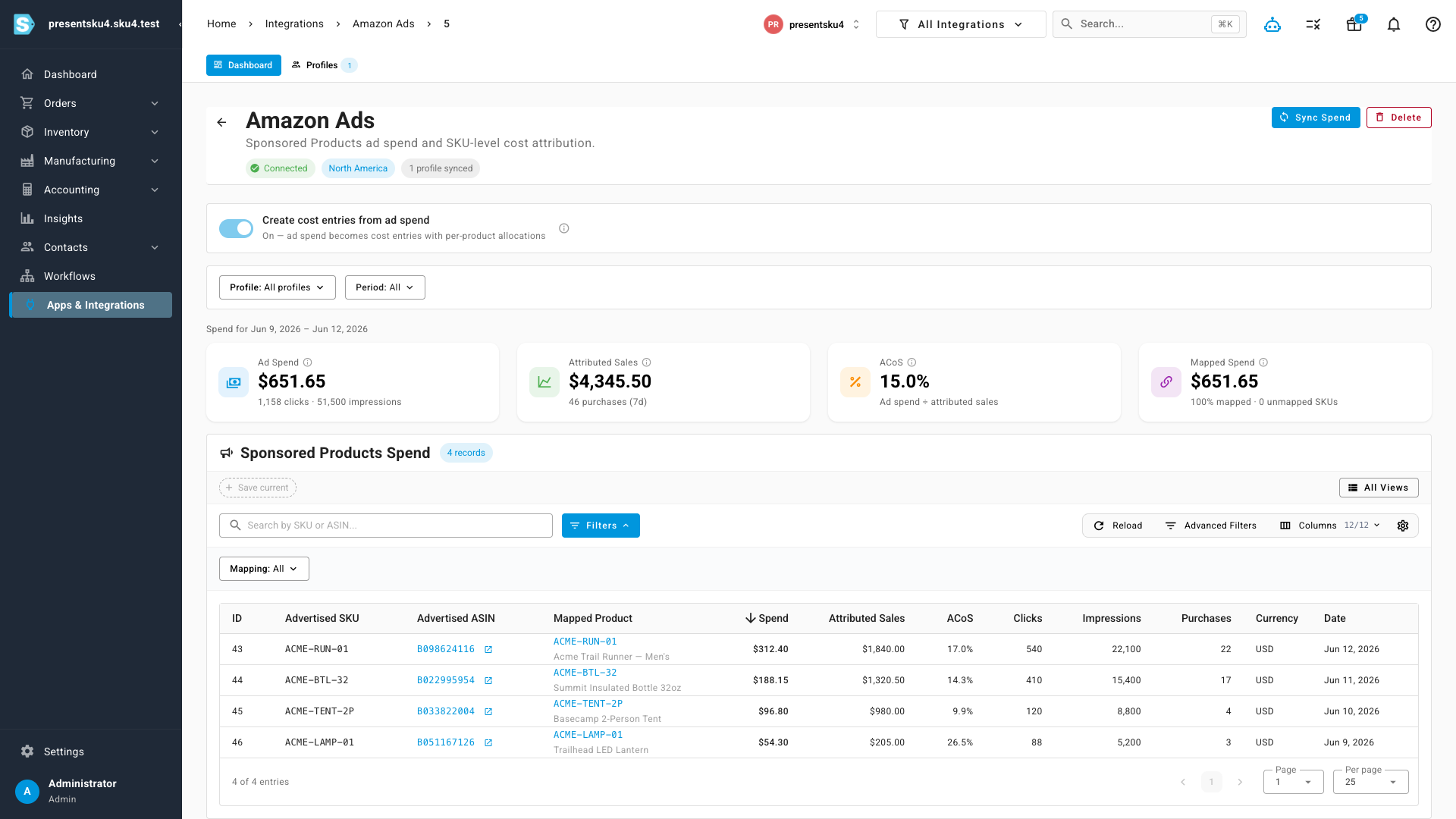The width and height of the screenshot is (1456, 819).
Task: Open the AI assistant robot icon
Action: point(1272,24)
